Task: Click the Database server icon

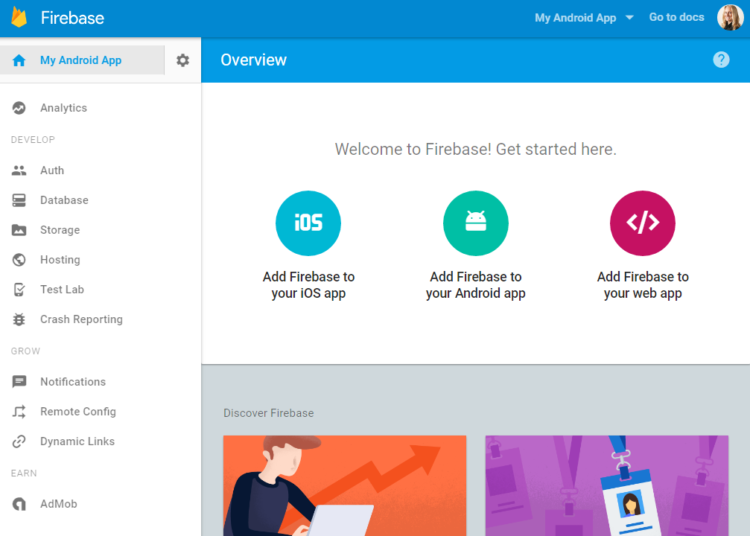Action: click(19, 200)
